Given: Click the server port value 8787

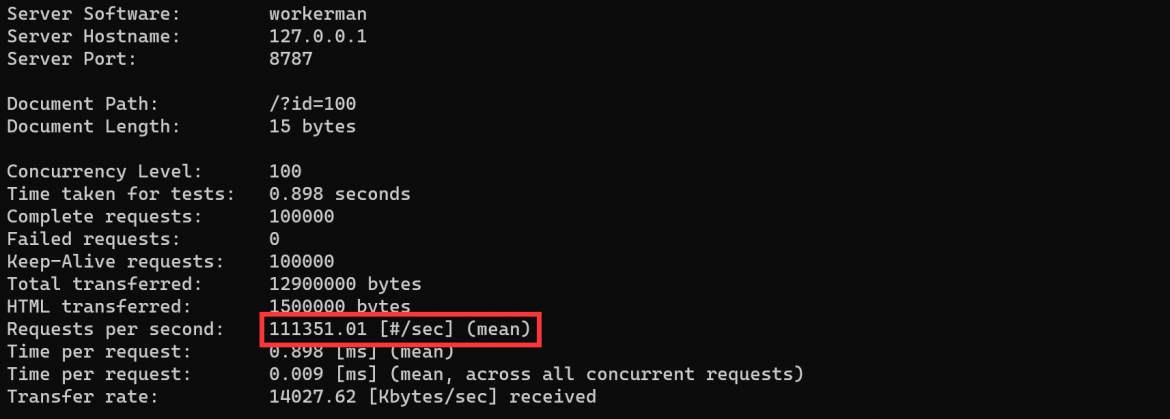Looking at the screenshot, I should click(290, 59).
